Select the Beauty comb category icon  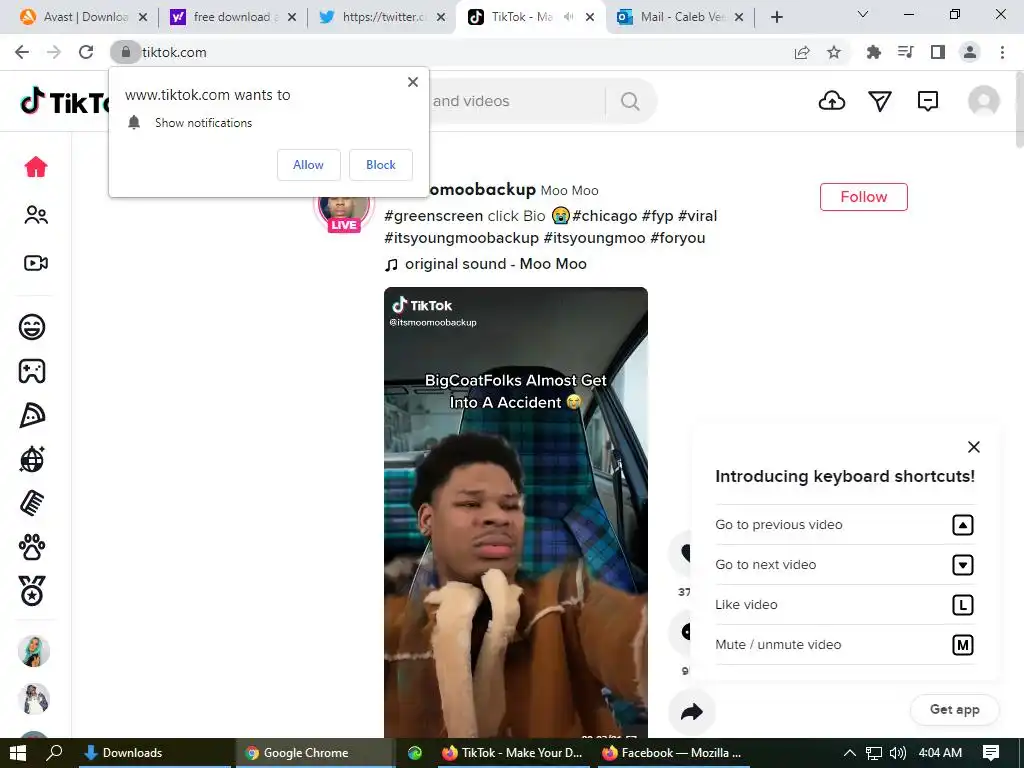[32, 504]
